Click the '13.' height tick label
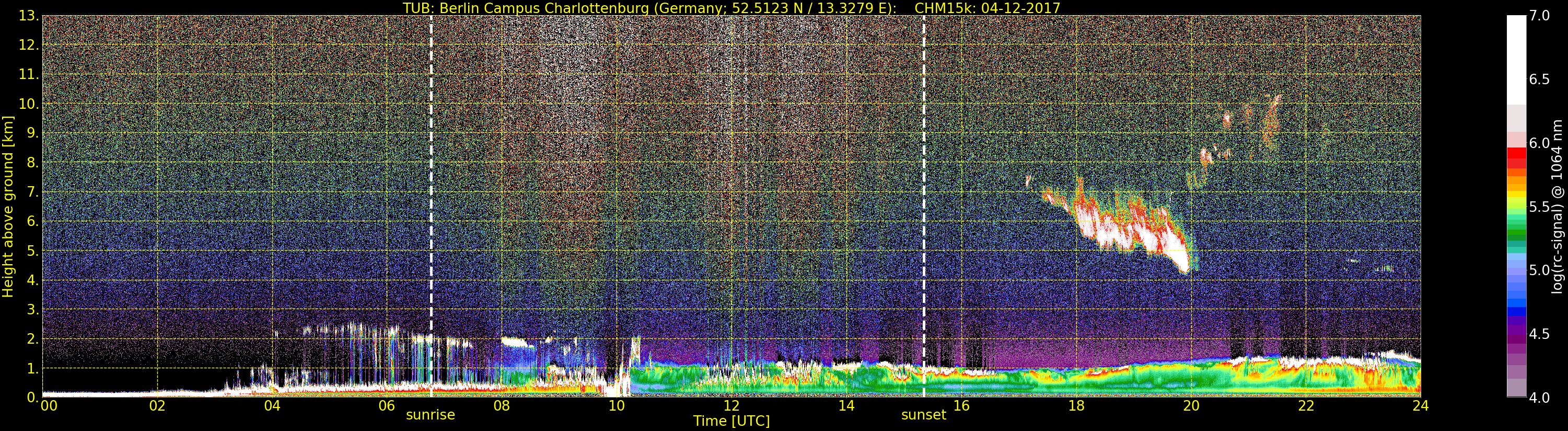 29,16
